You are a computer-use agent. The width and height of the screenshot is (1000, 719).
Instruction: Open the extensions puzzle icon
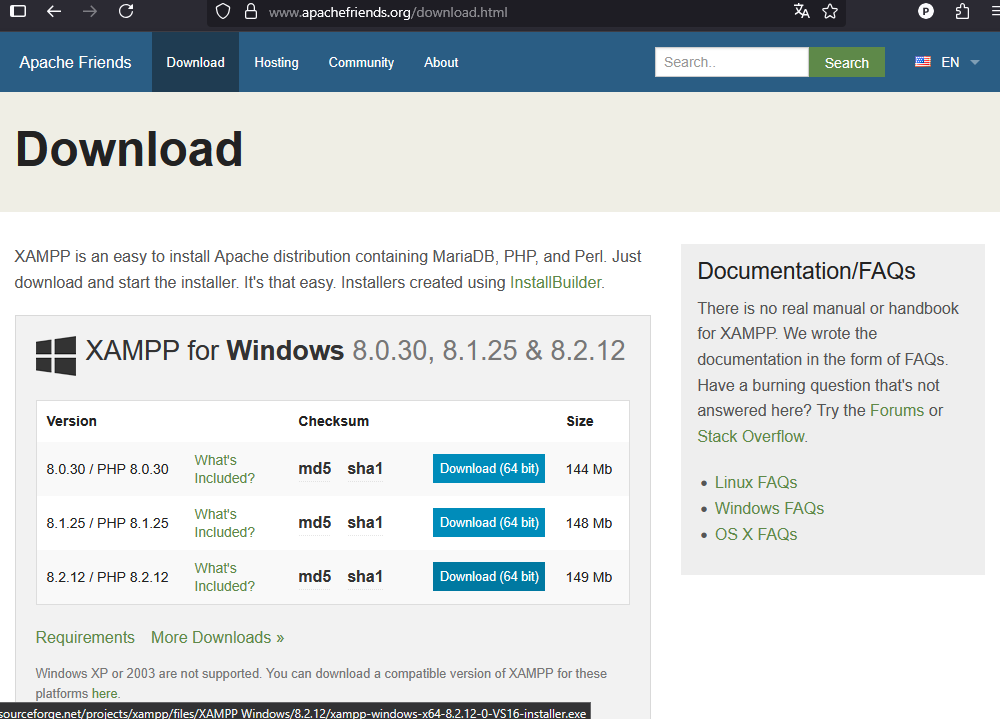[x=962, y=11]
